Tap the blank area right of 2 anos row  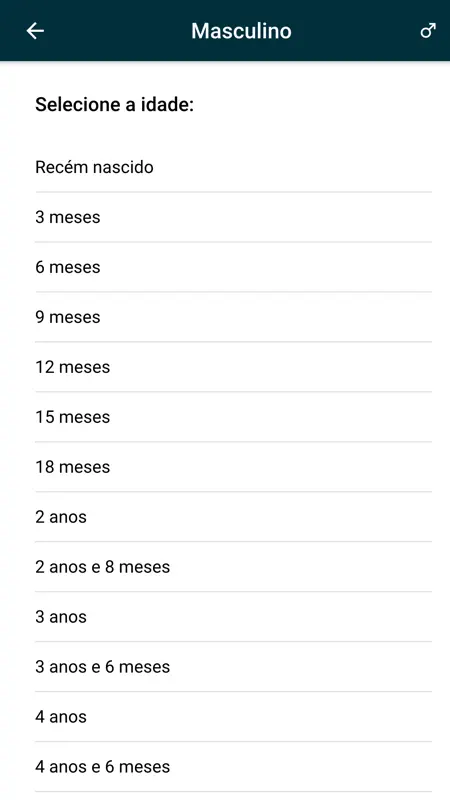click(259, 517)
